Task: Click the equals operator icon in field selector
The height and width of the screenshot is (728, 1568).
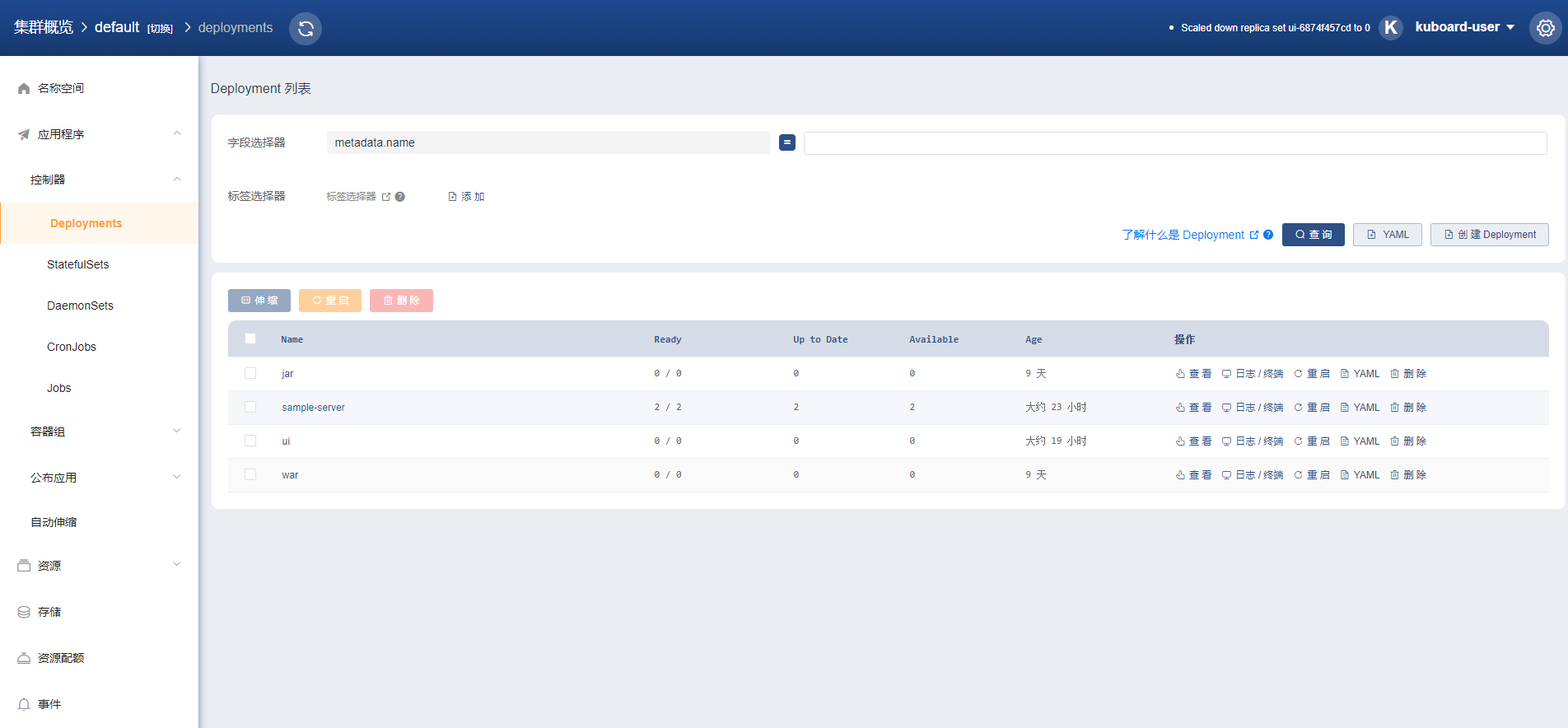Action: [x=787, y=142]
